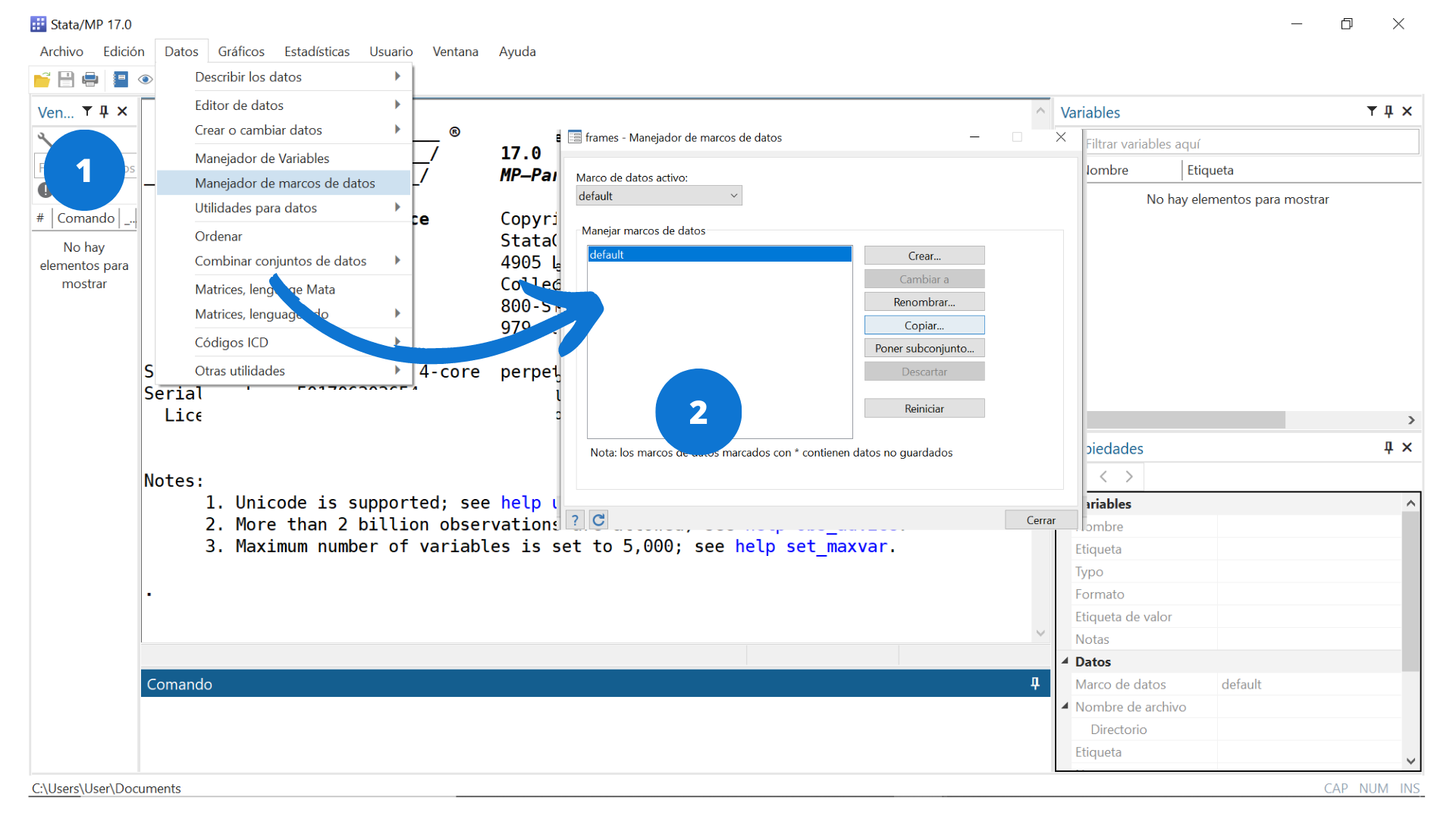
Task: Select the 'default' frame in the list
Action: point(720,254)
